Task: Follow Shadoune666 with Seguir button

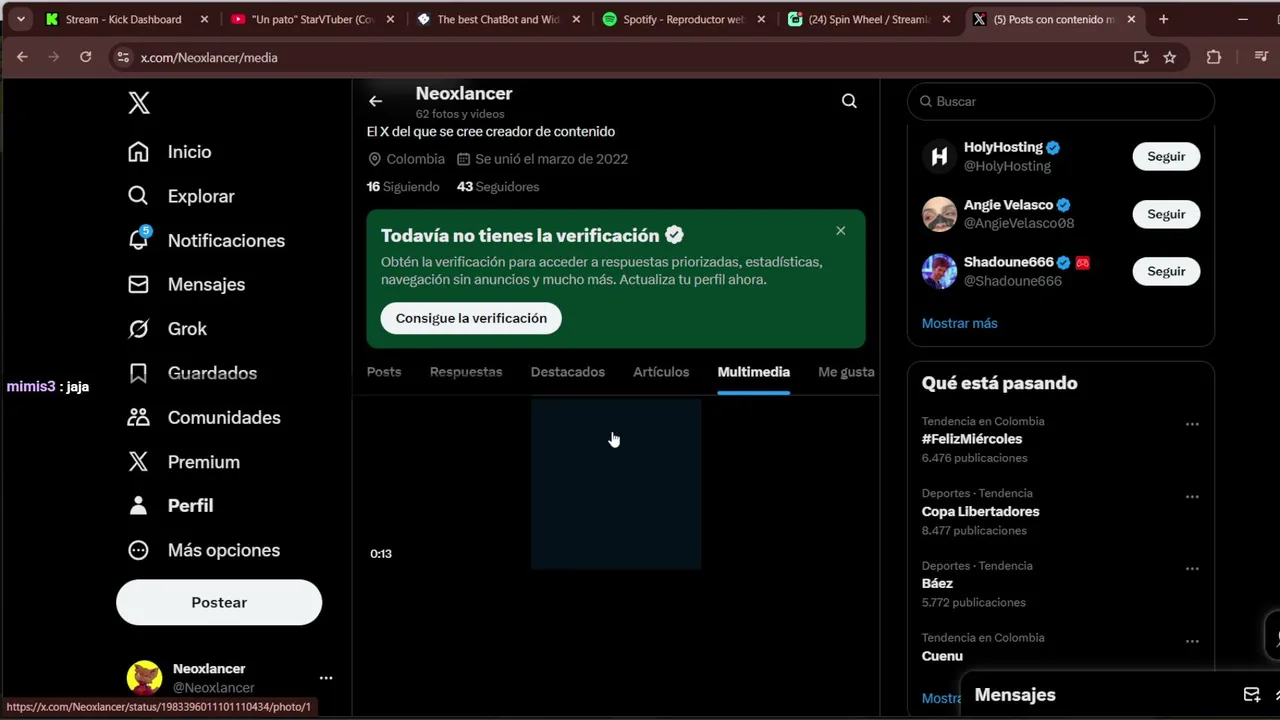Action: (x=1166, y=271)
